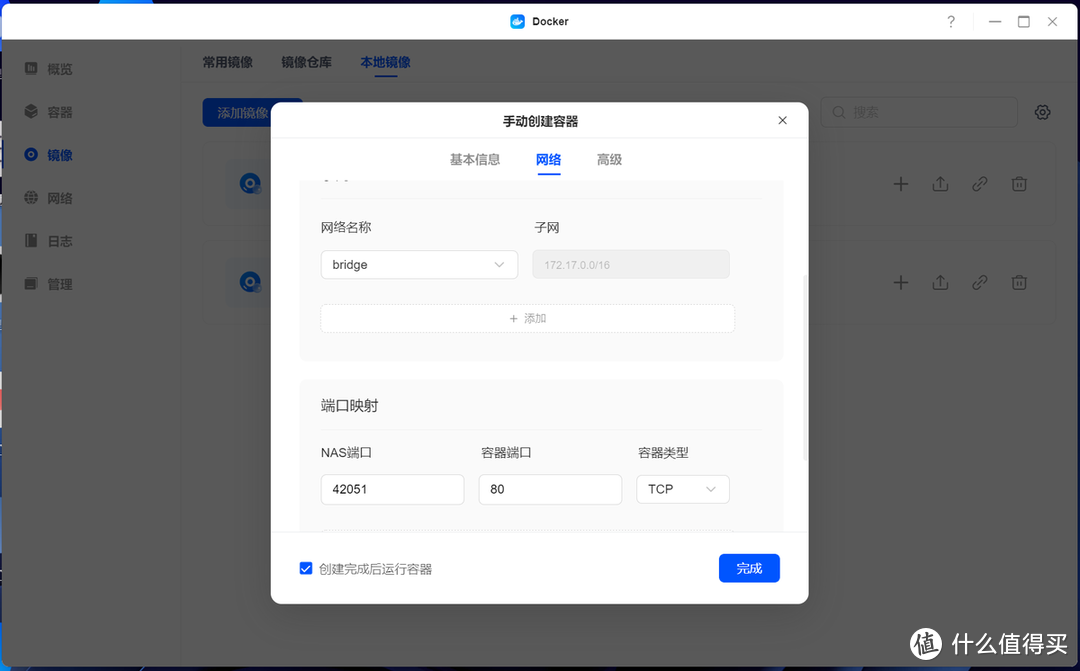Copy the link of the second image
Screen dimensions: 1080x671
(x=979, y=281)
